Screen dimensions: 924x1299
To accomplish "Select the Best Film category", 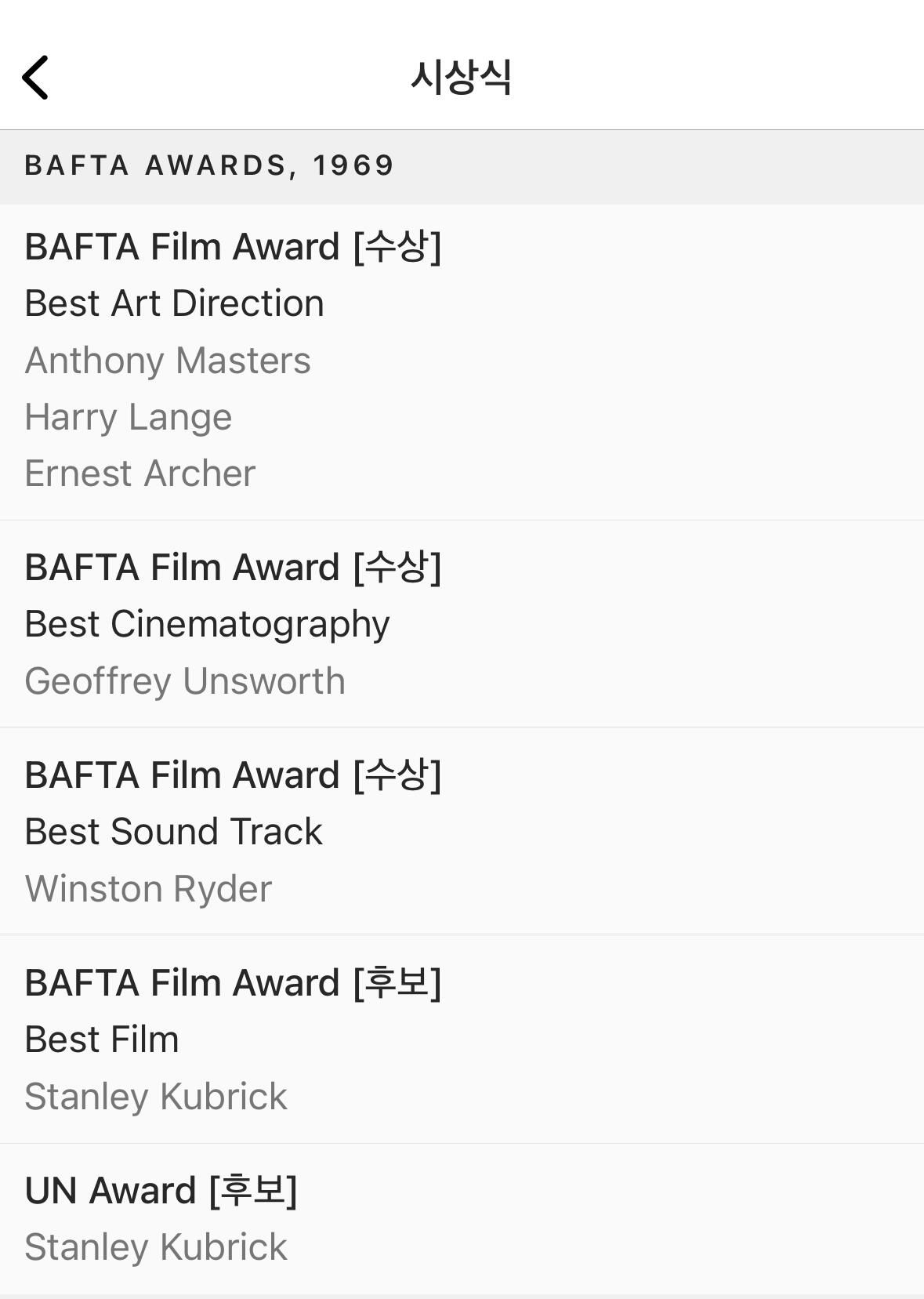I will (102, 1040).
